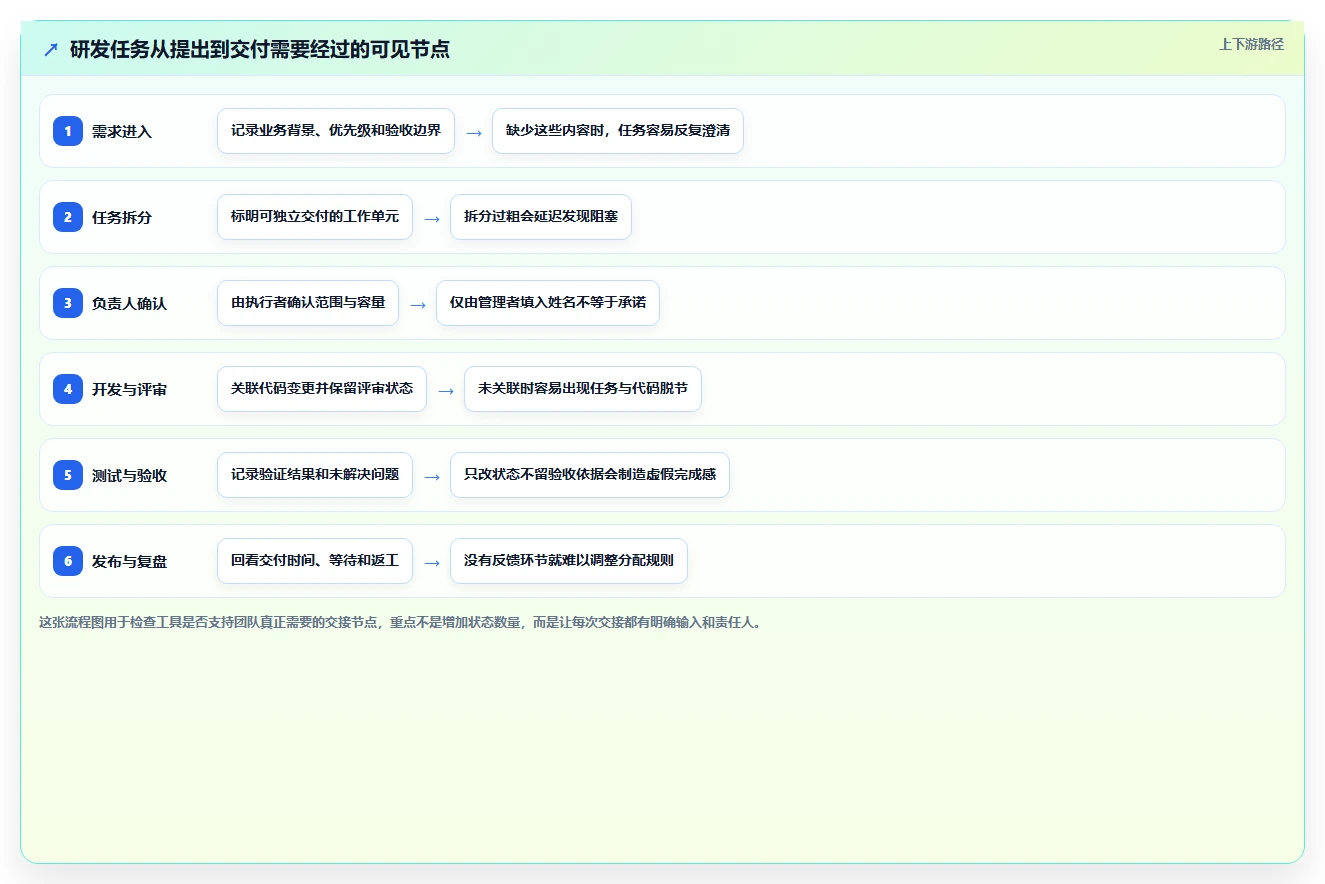This screenshot has width=1325, height=884.
Task: Click the arrow icon beside the flowchart title
Action: coord(51,49)
